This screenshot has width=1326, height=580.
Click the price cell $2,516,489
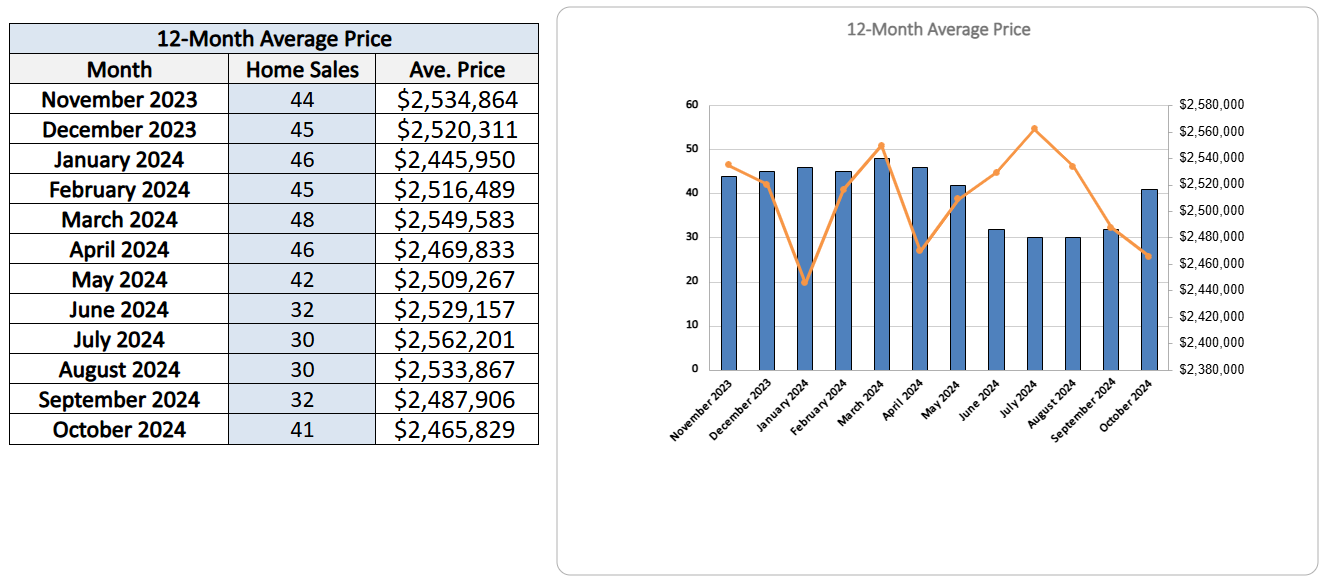457,189
